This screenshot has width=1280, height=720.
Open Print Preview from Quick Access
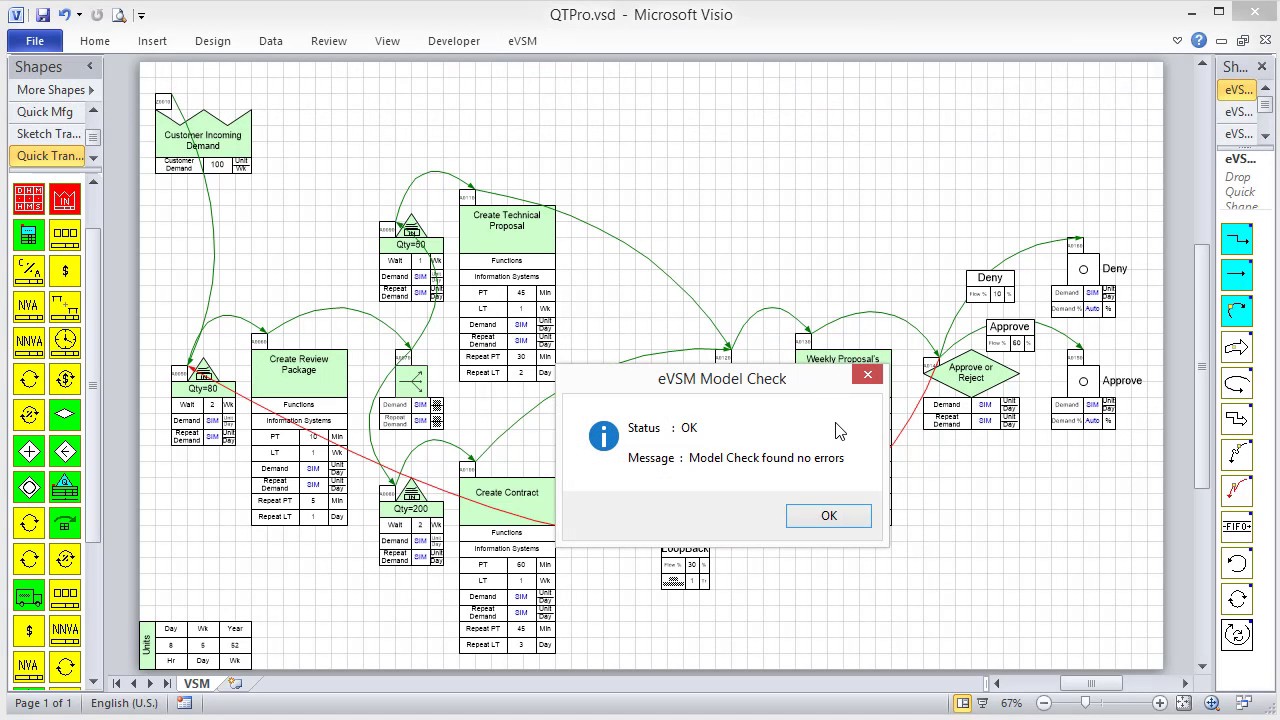[x=119, y=15]
